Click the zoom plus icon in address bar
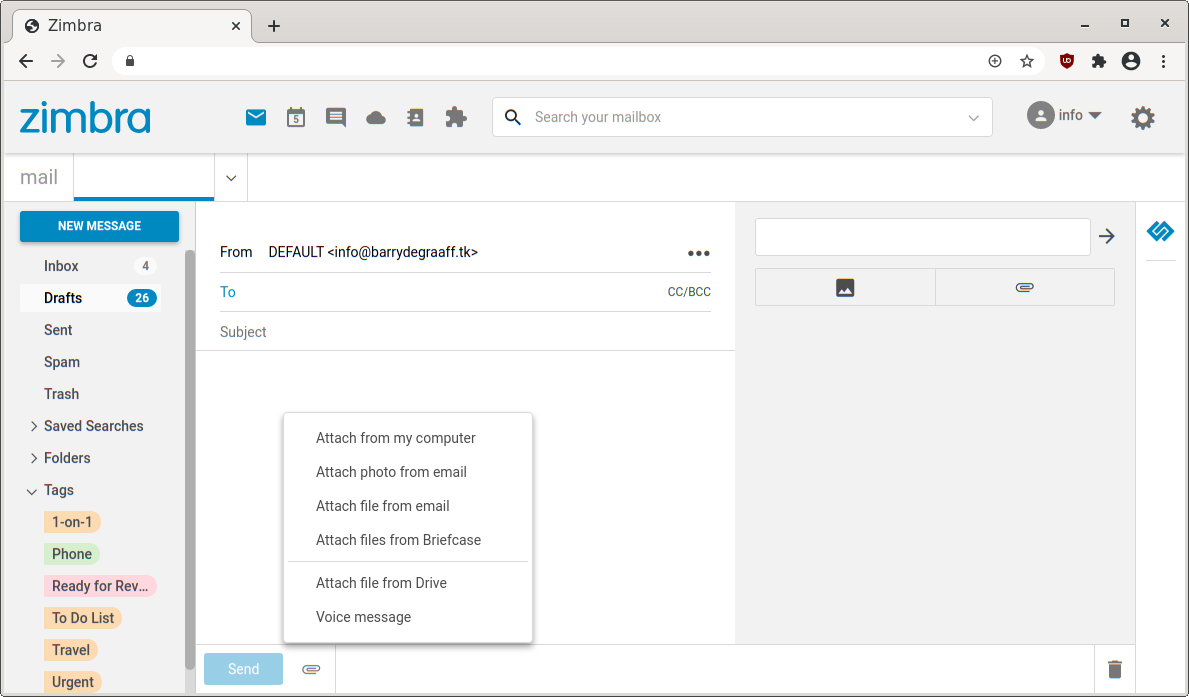This screenshot has width=1189, height=697. point(995,61)
